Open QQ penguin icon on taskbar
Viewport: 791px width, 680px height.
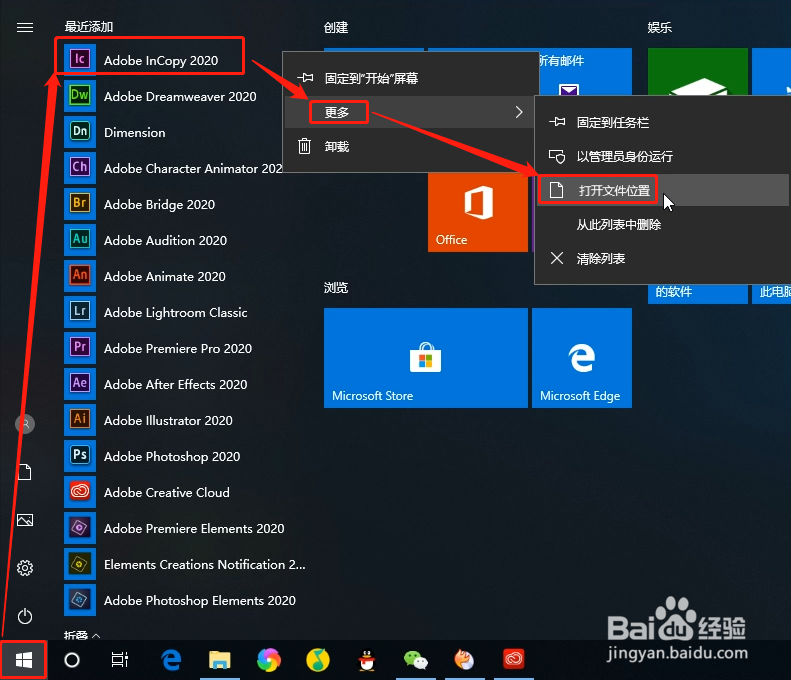click(367, 660)
